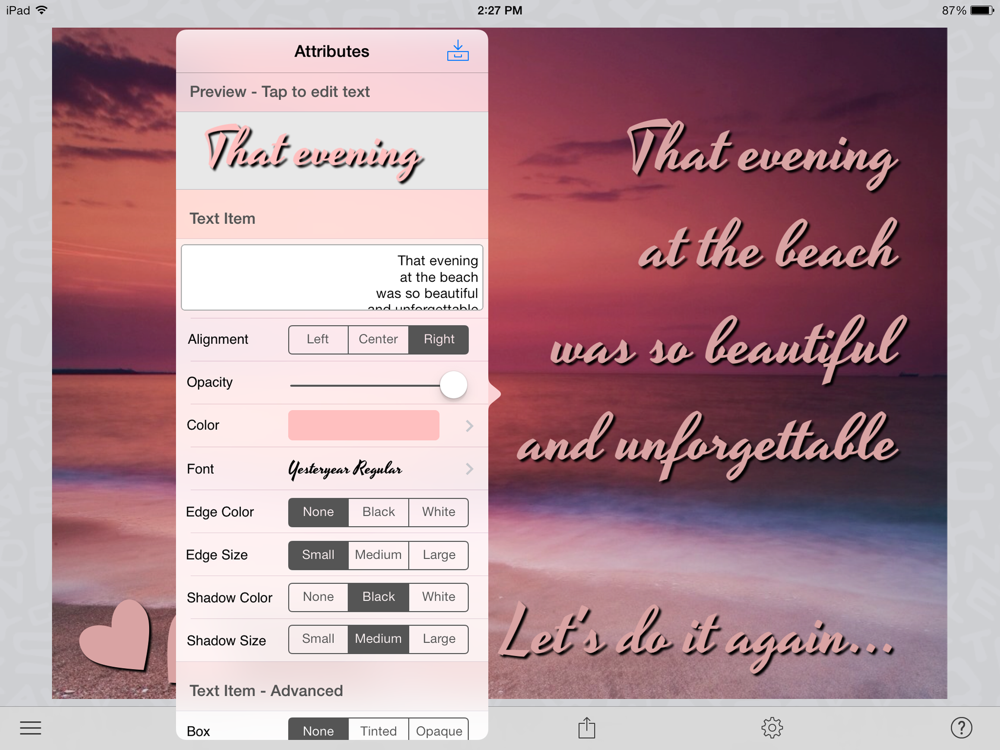Screen dimensions: 1000x750
Task: Tap the 'Shadow Size' label
Action: [226, 640]
